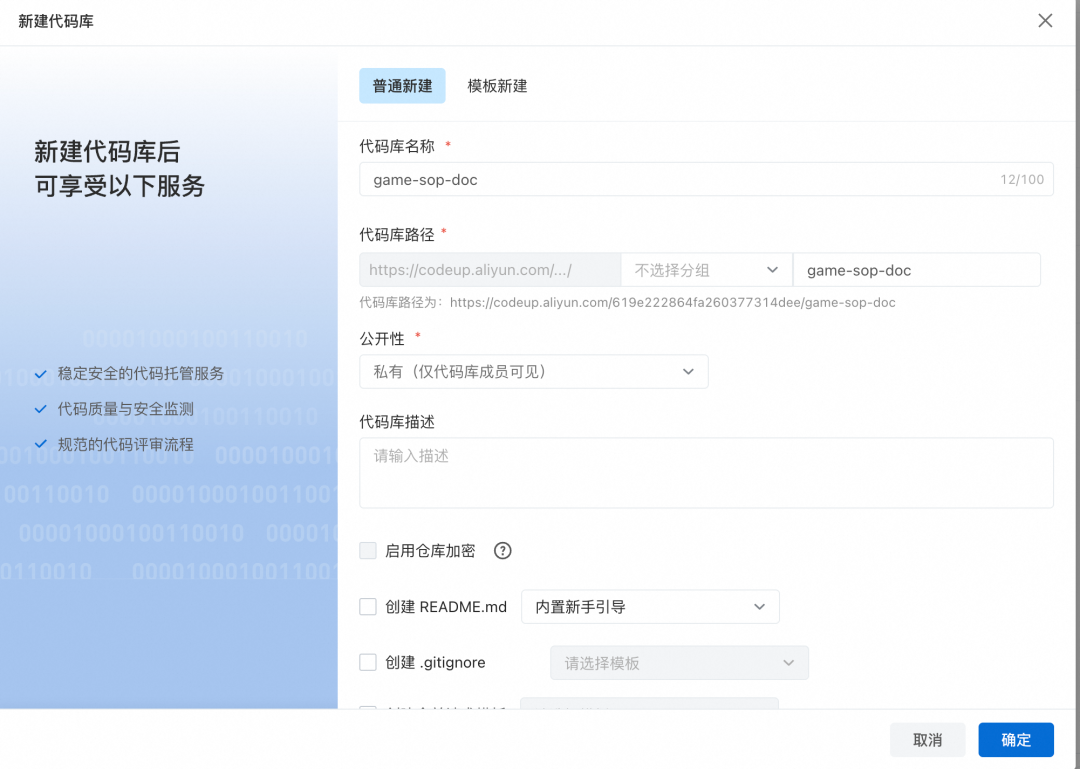Open the 不选择分组 dropdown
This screenshot has width=1080, height=769.
point(706,269)
